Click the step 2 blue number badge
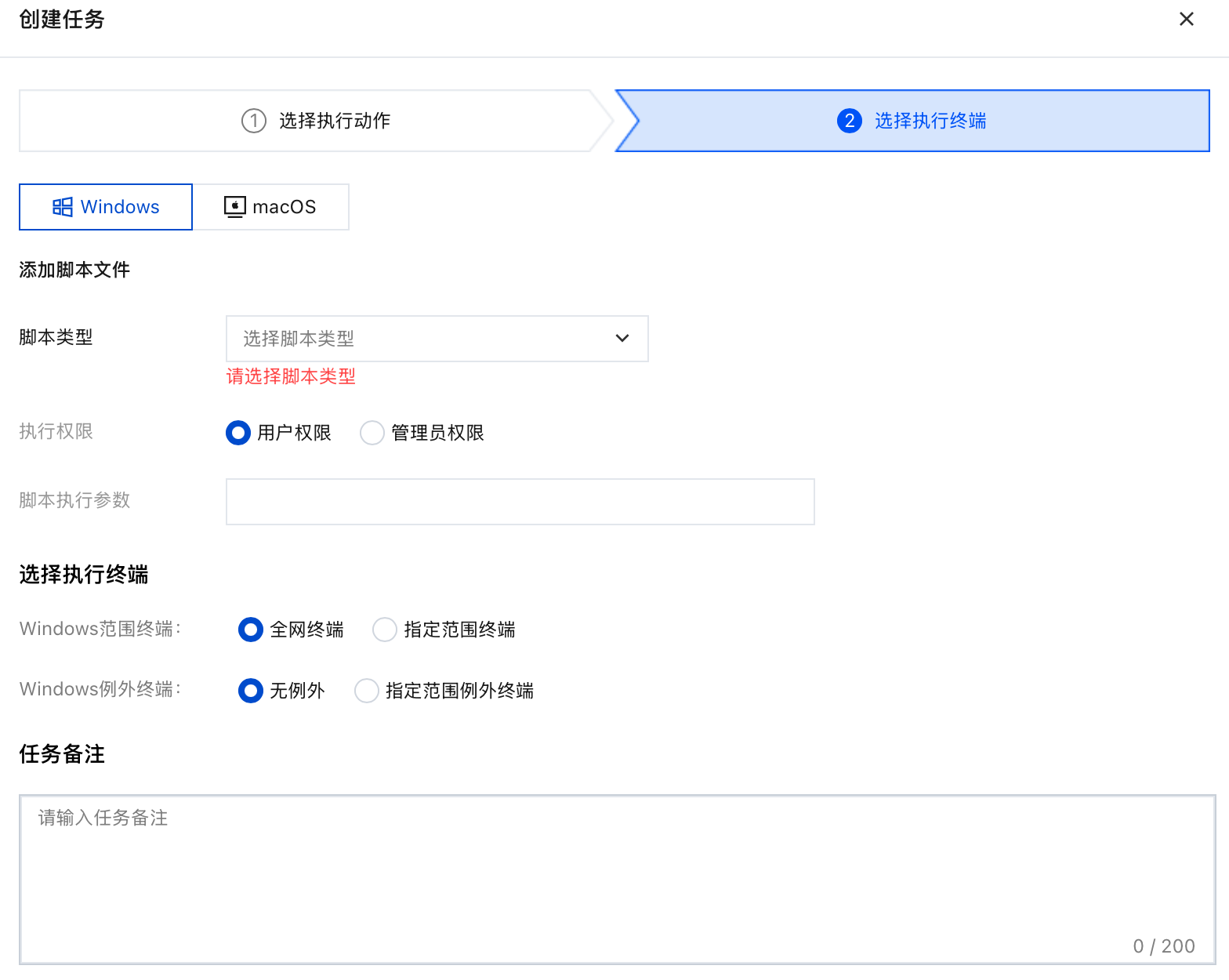 (x=849, y=121)
